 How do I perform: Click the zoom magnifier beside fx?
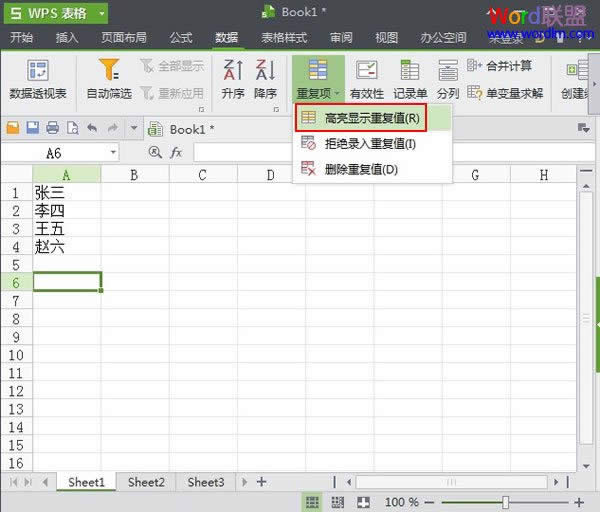pyautogui.click(x=155, y=152)
